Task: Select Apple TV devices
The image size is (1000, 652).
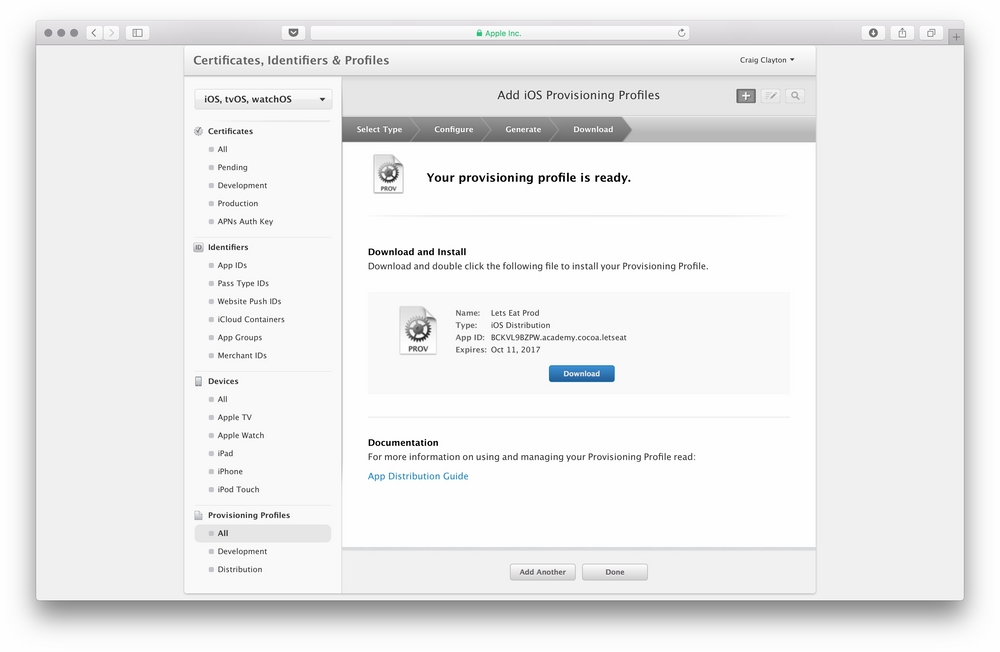Action: 235,417
